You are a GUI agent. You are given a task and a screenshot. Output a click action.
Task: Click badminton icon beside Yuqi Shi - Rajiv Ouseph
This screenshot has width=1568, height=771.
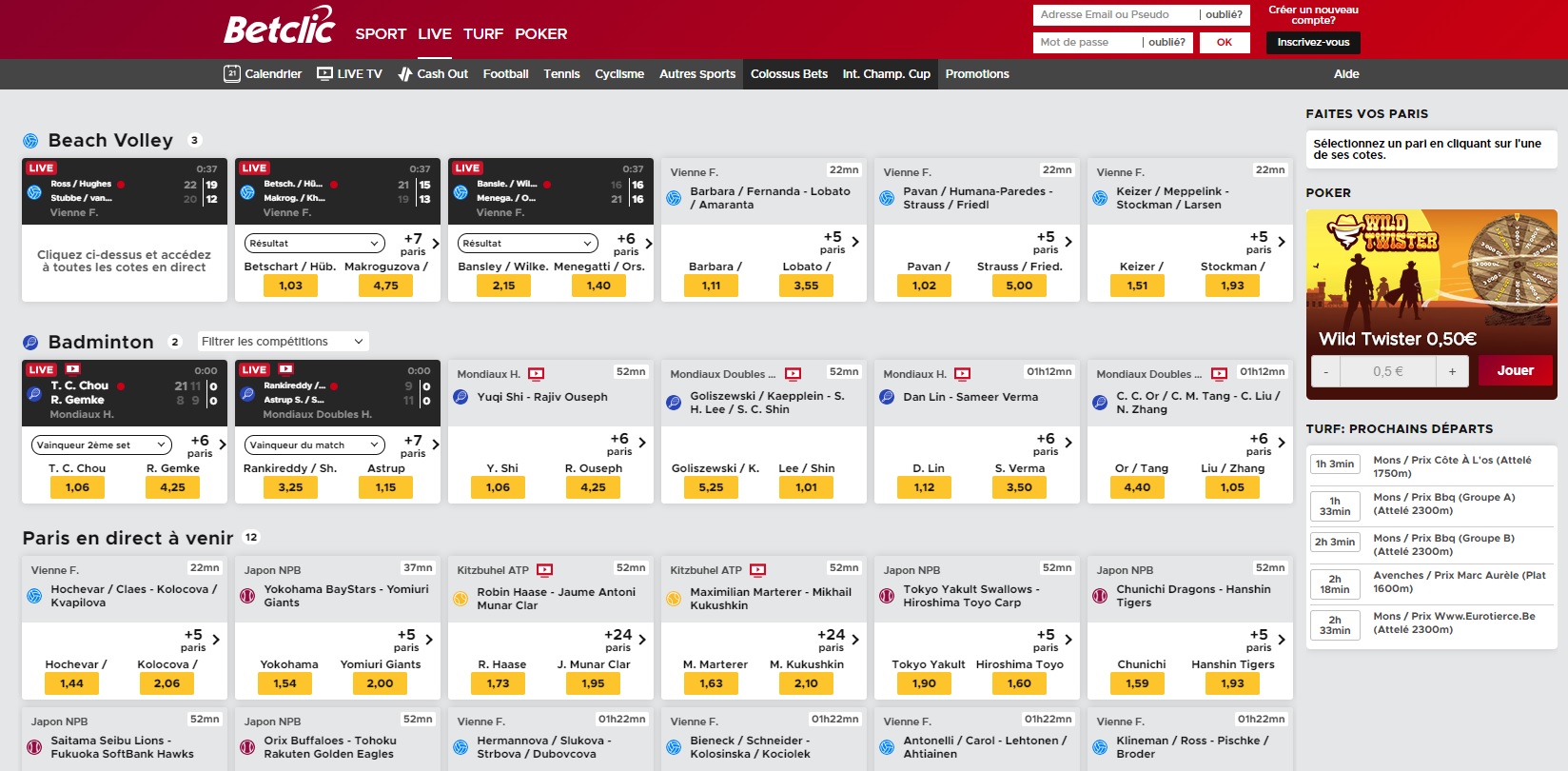pyautogui.click(x=461, y=397)
